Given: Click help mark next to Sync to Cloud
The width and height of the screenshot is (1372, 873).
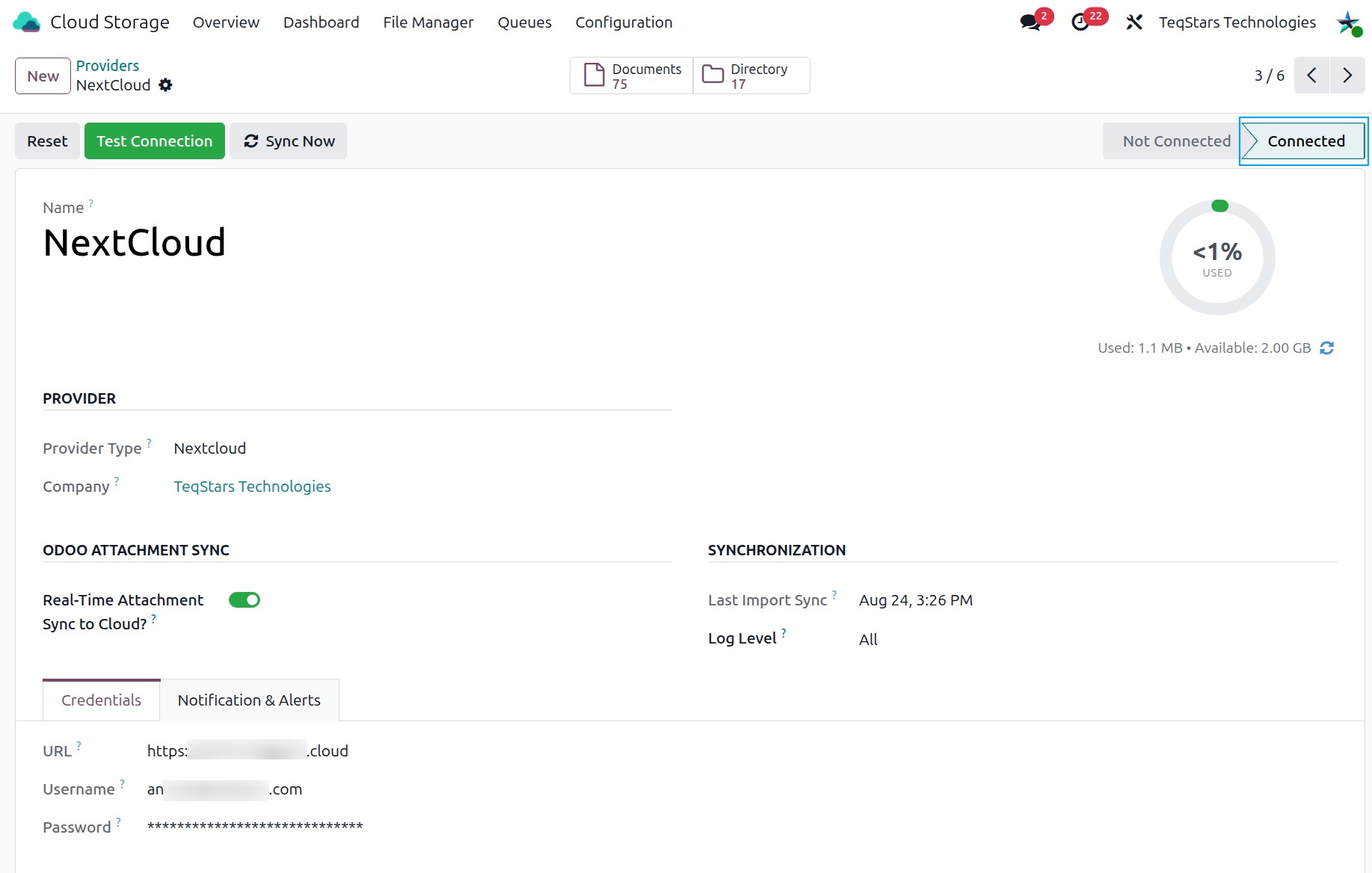Looking at the screenshot, I should click(153, 619).
